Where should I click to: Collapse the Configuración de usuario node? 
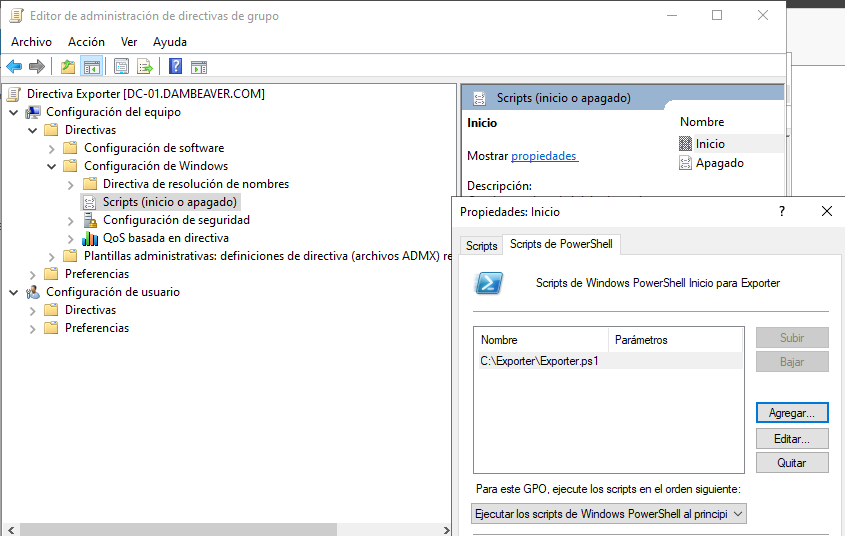tap(14, 293)
